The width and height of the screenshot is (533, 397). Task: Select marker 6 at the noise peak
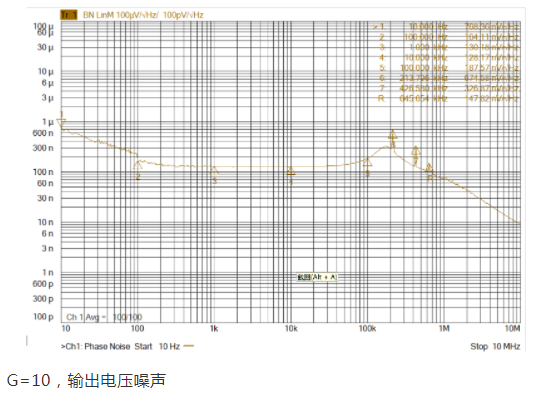click(x=393, y=135)
